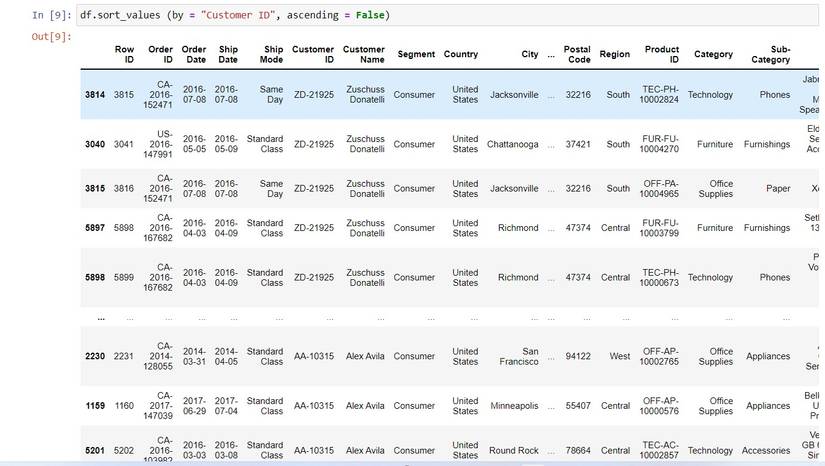Click Row ID value 5899
Screen dimensions: 825x466
124,277
